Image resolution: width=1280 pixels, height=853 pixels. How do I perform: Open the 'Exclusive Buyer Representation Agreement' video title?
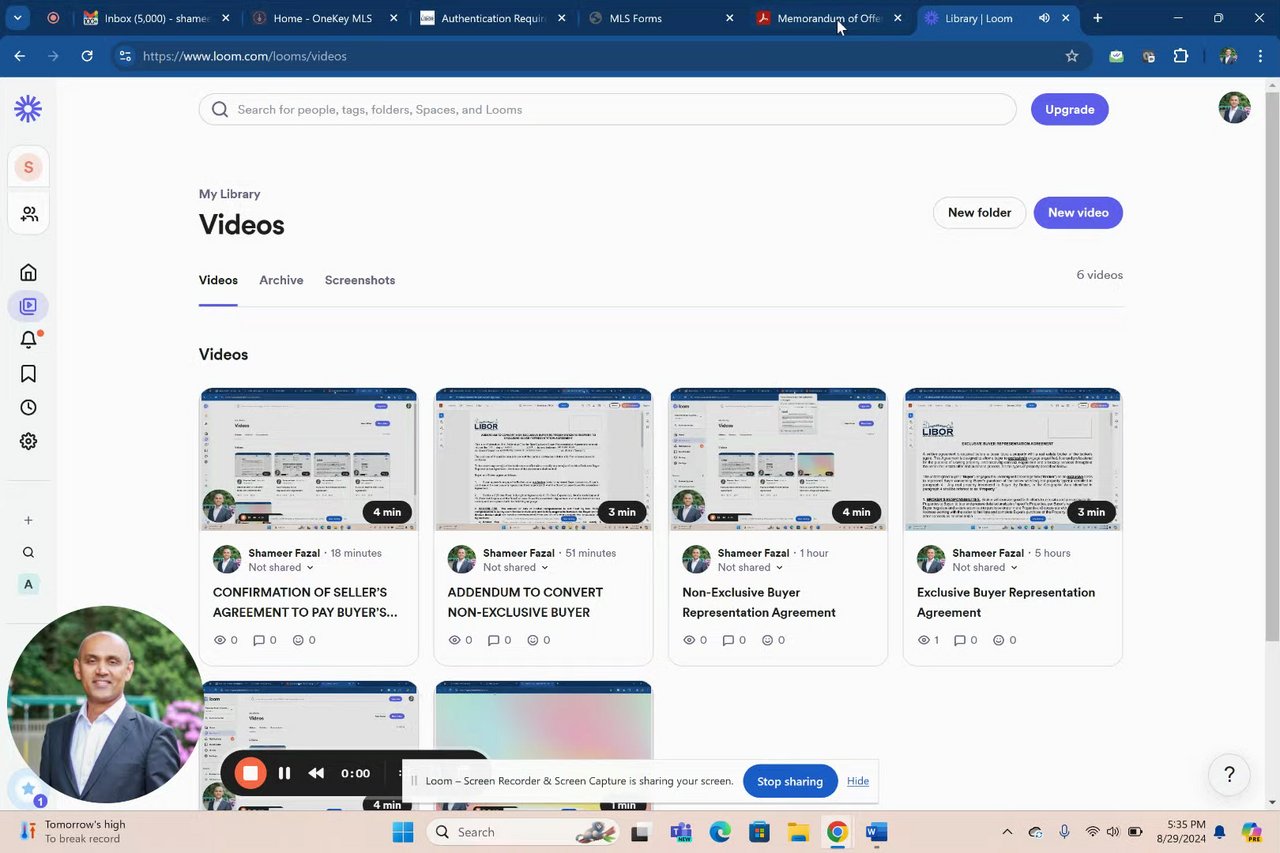pyautogui.click(x=1006, y=602)
